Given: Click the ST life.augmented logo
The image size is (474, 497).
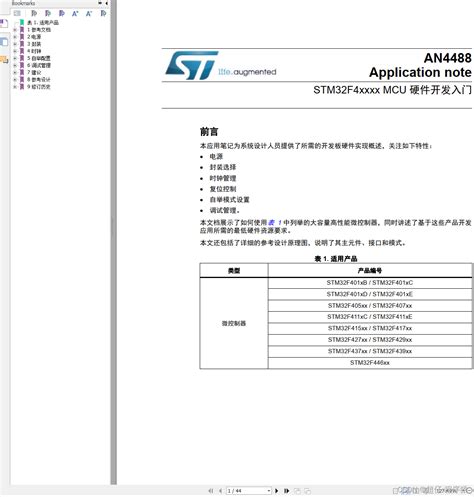Looking at the screenshot, I should [x=221, y=65].
